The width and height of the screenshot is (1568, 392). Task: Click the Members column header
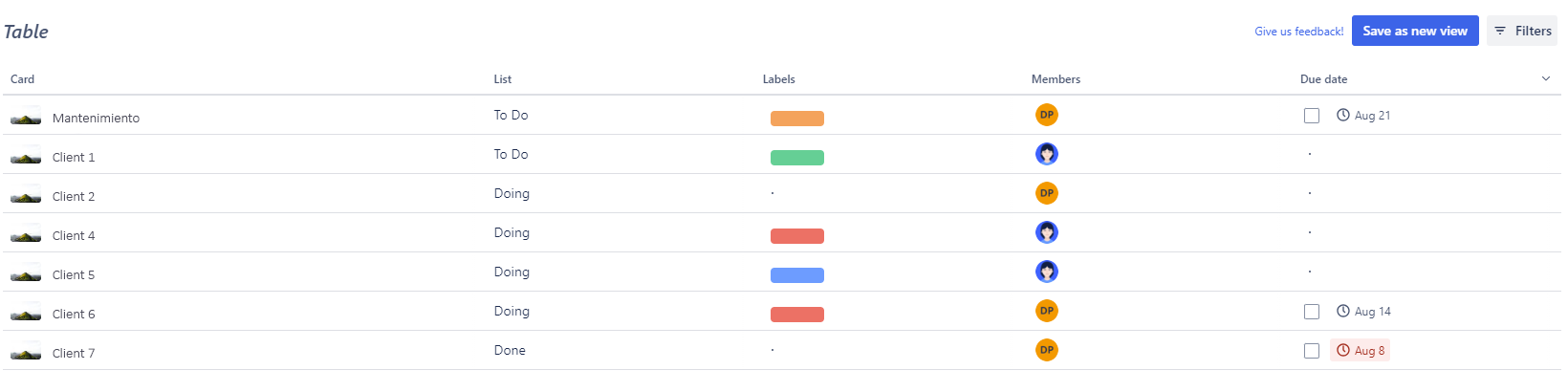coord(1056,79)
